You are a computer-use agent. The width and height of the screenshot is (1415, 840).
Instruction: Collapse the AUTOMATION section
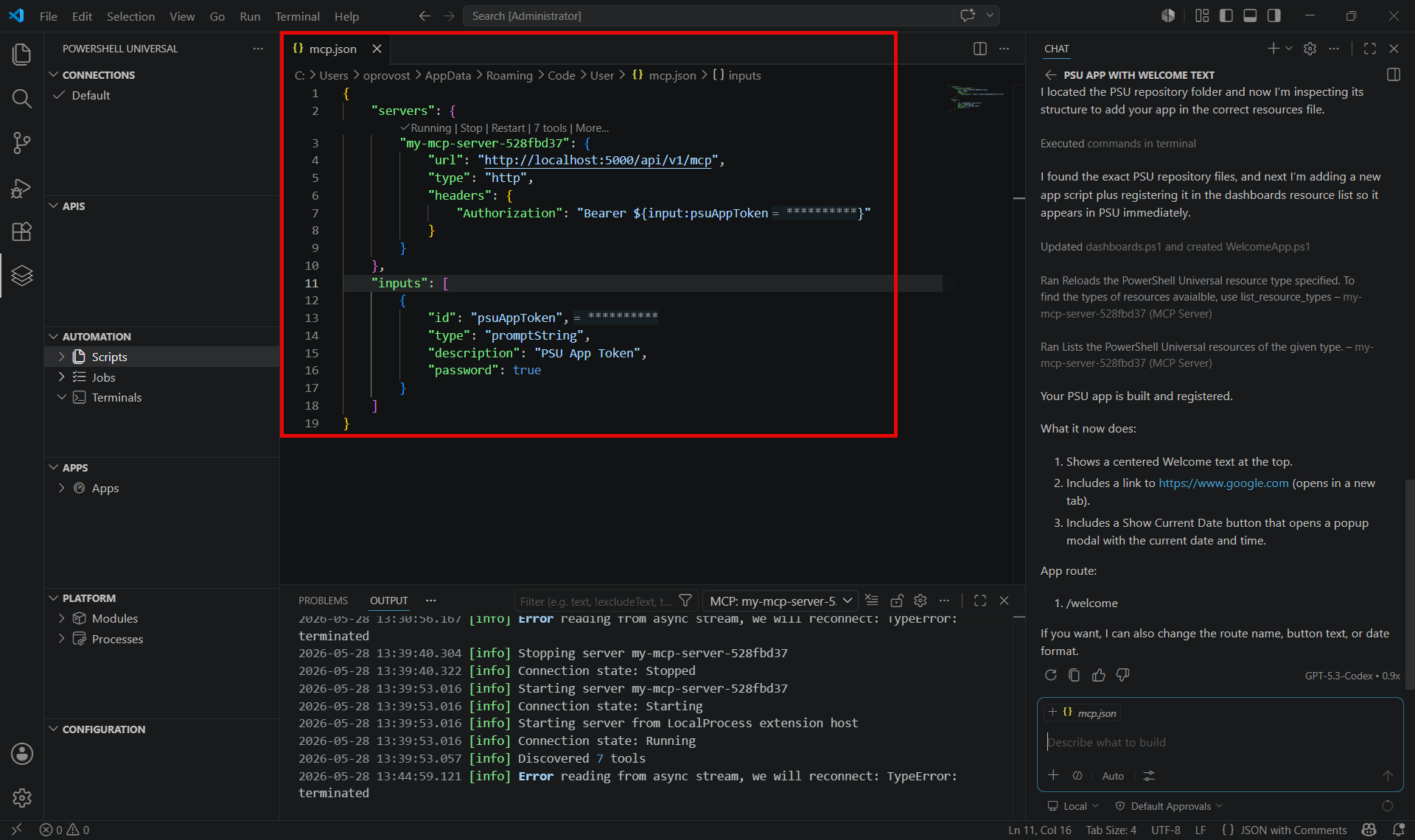[x=53, y=336]
